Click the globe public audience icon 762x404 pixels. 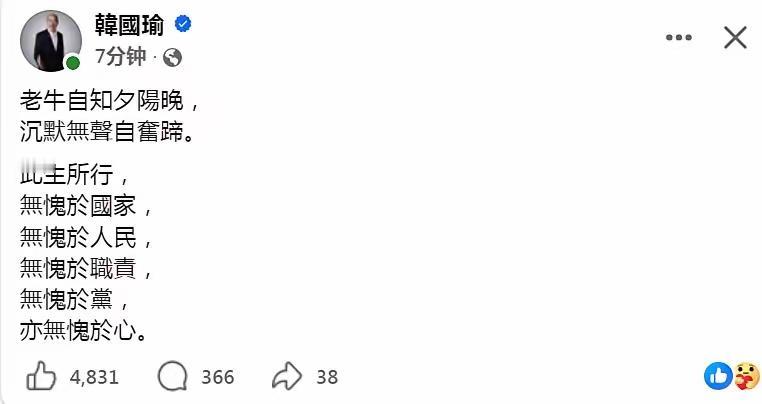coord(171,57)
